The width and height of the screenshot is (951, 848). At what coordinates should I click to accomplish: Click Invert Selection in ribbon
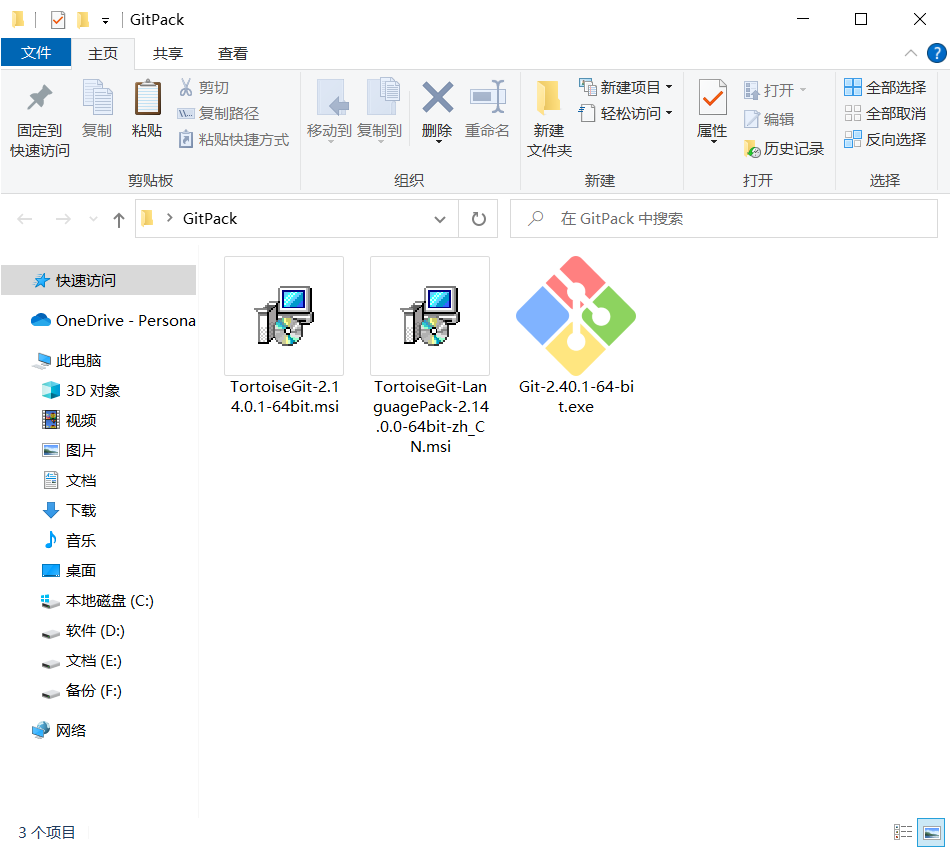[885, 140]
